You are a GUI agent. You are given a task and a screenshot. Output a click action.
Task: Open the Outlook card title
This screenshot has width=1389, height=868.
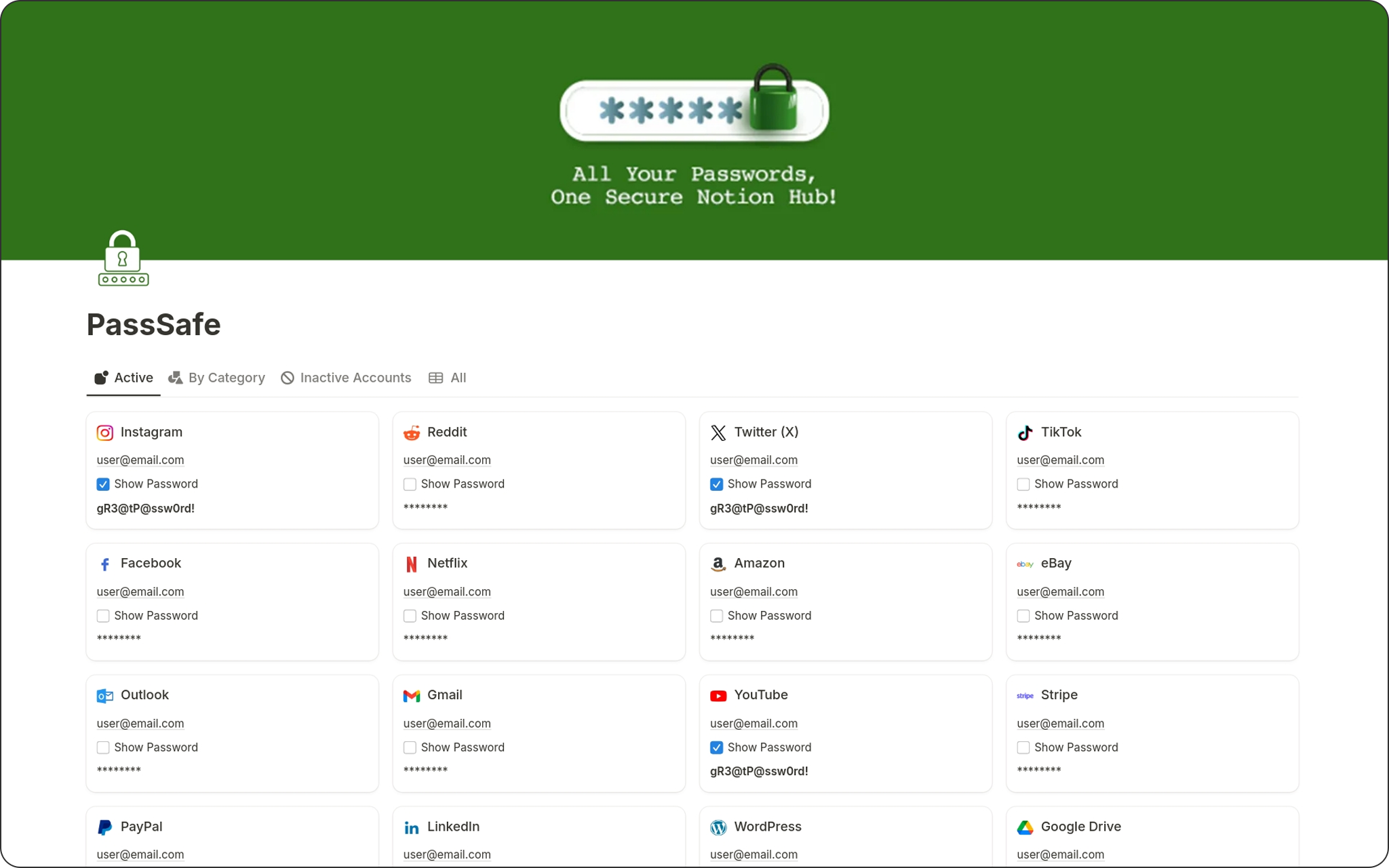144,695
